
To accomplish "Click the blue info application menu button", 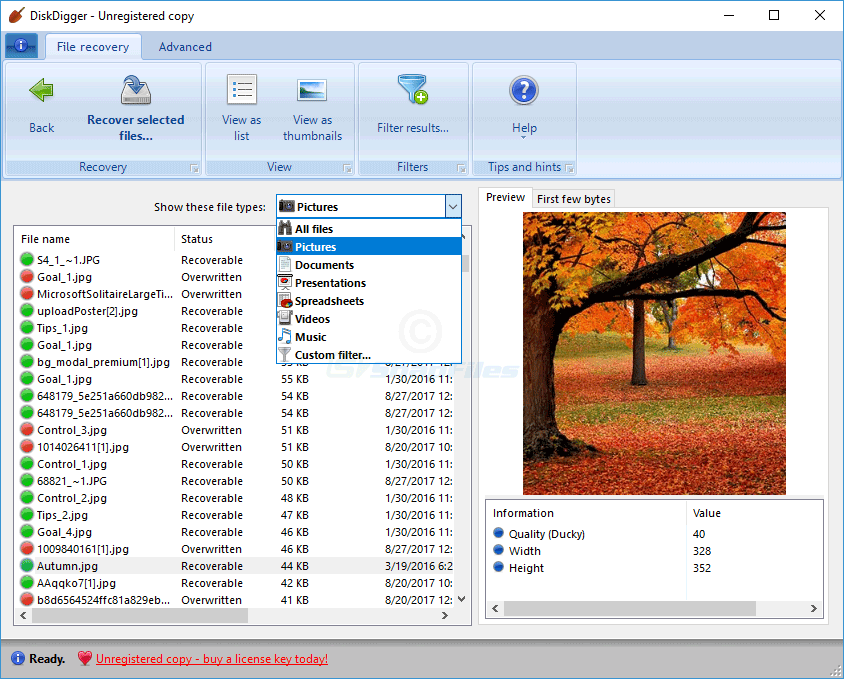I will [x=21, y=46].
